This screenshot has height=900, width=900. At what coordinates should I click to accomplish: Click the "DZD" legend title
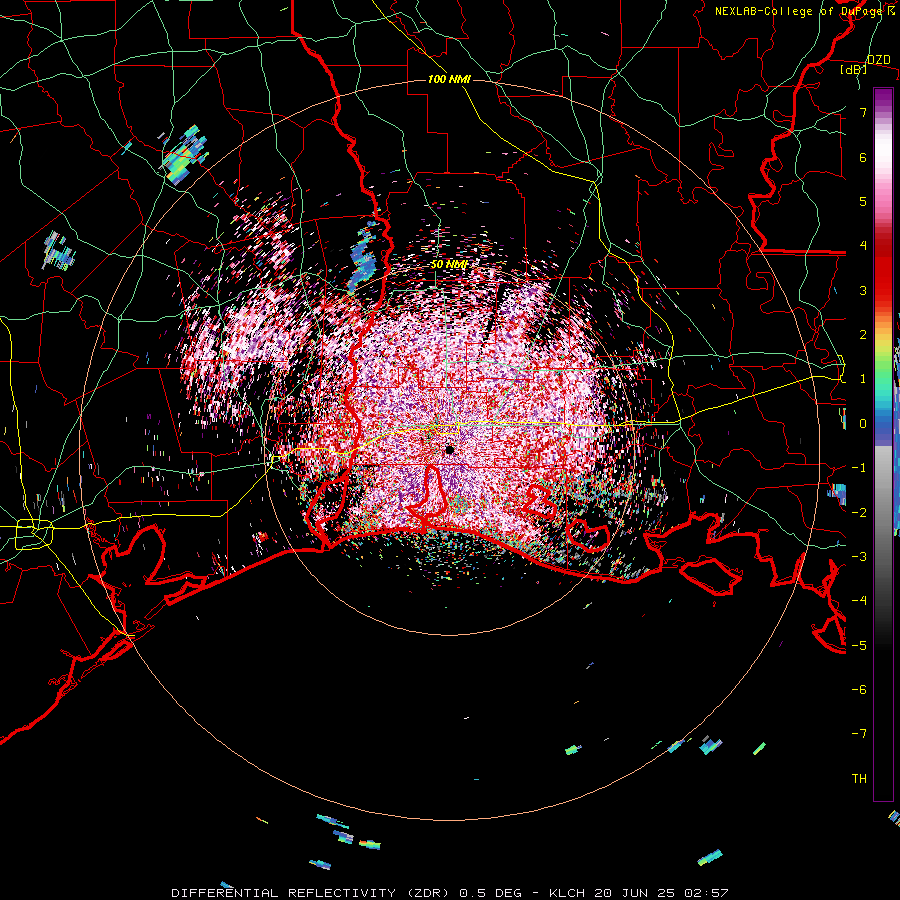pos(878,60)
